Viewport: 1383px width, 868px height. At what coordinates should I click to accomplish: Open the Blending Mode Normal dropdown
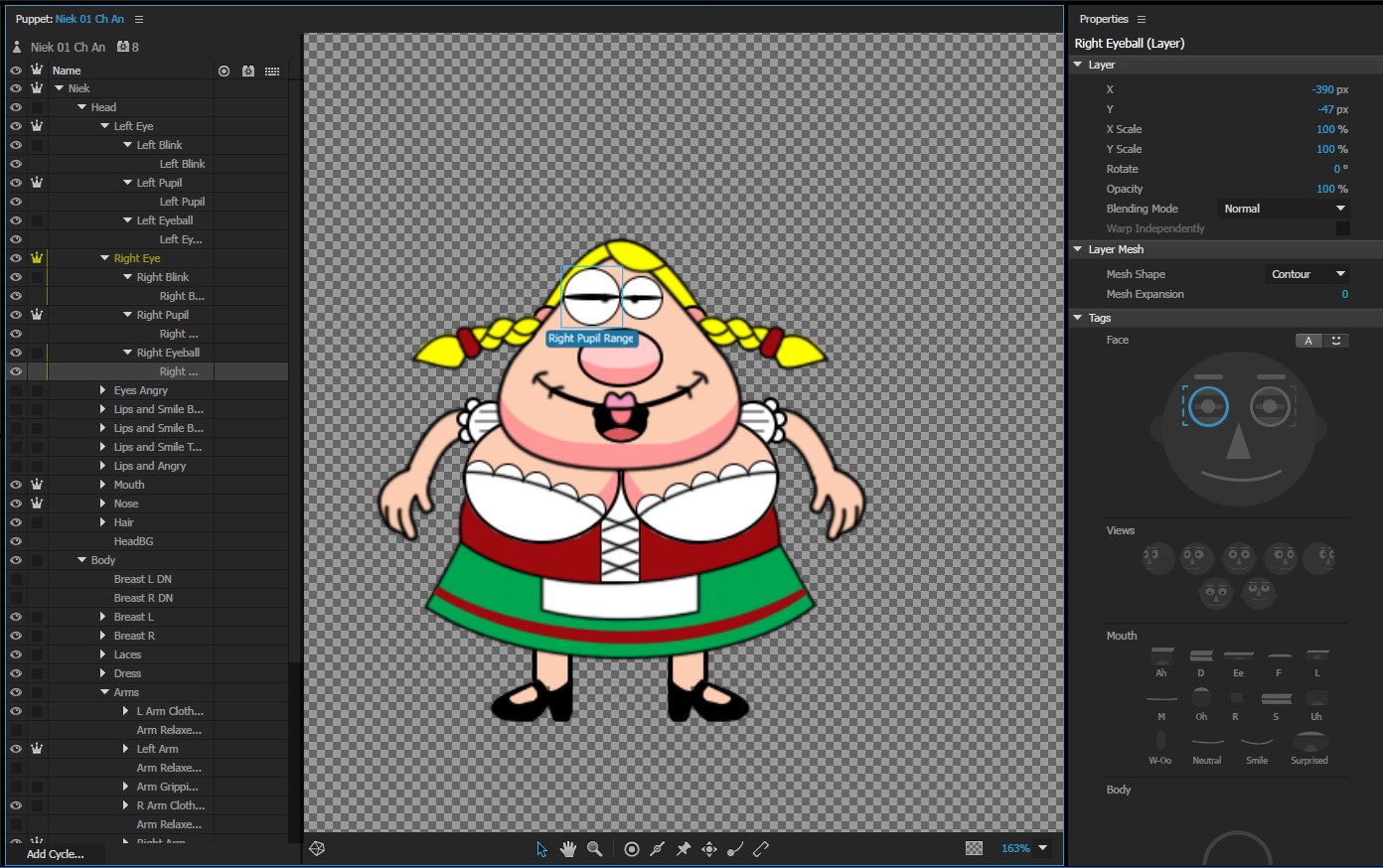[1284, 209]
